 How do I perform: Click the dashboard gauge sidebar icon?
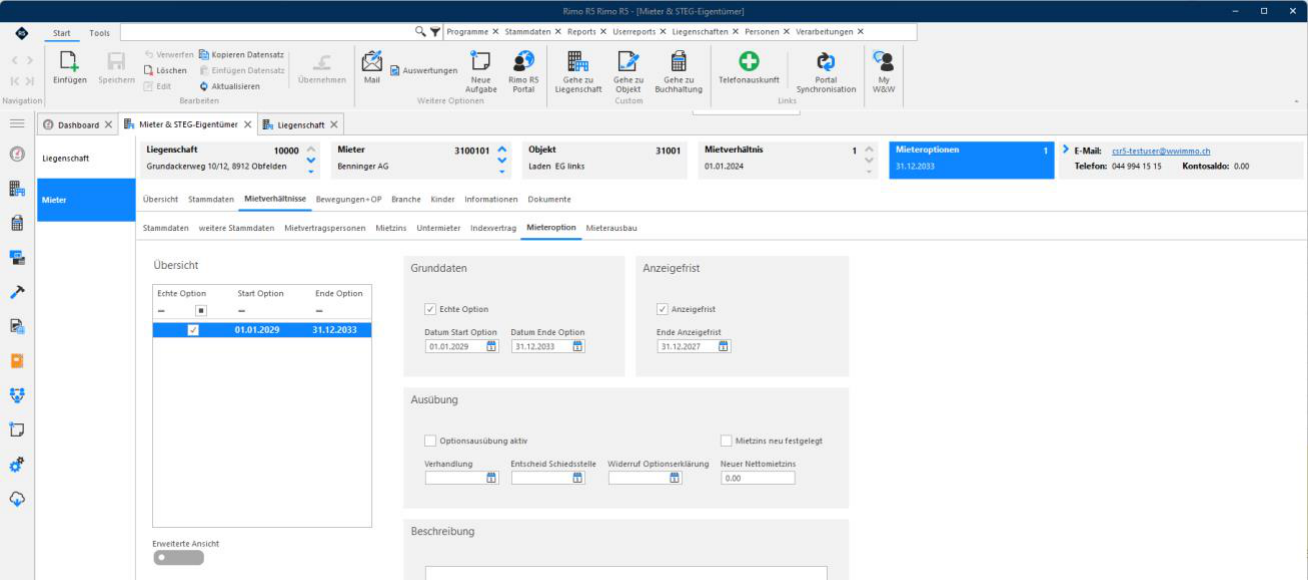click(17, 155)
